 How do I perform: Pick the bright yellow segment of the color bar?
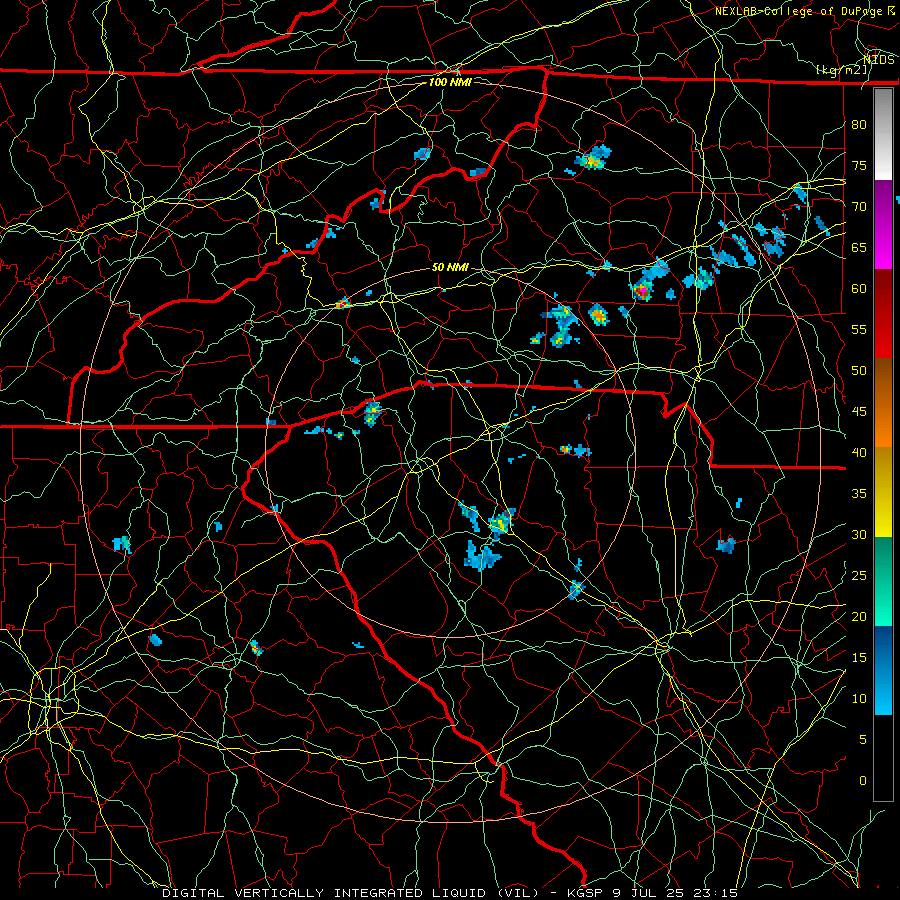click(883, 515)
